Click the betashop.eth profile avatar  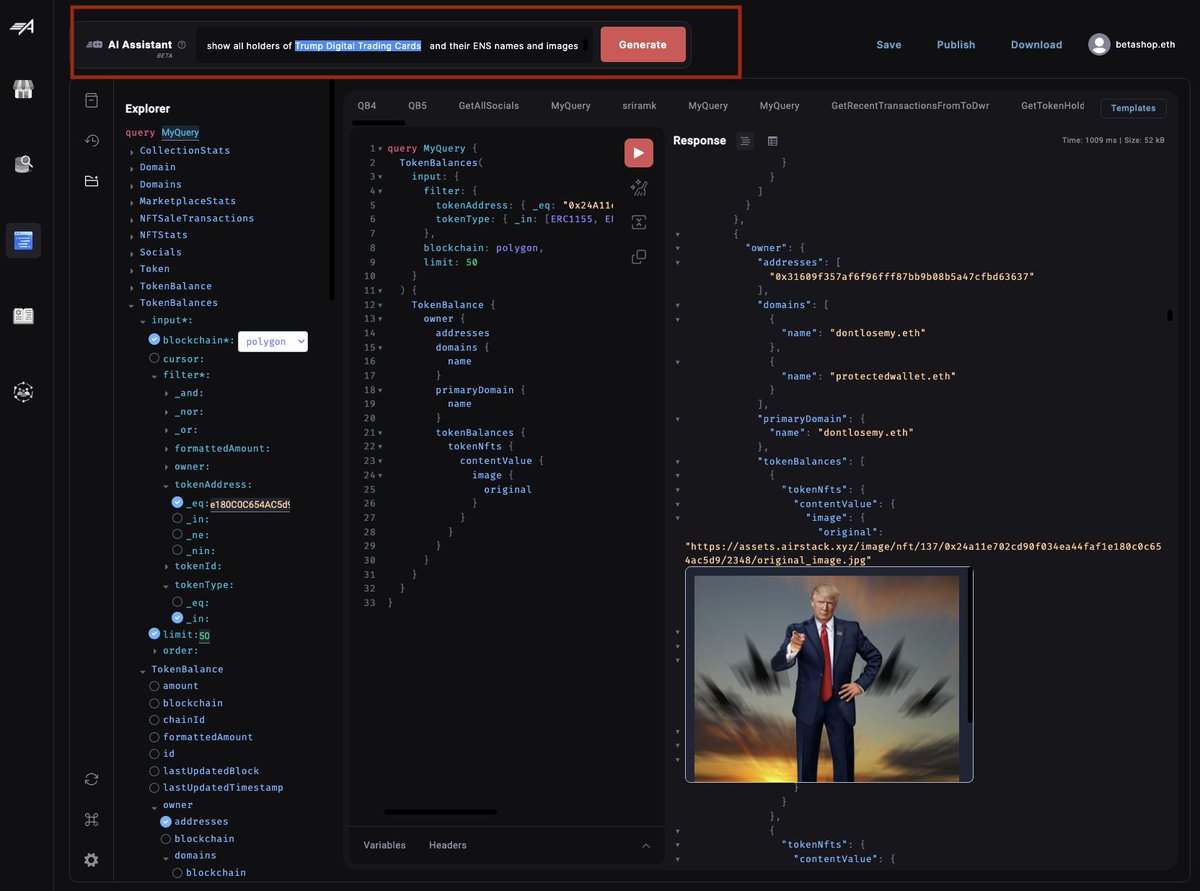[x=1099, y=44]
